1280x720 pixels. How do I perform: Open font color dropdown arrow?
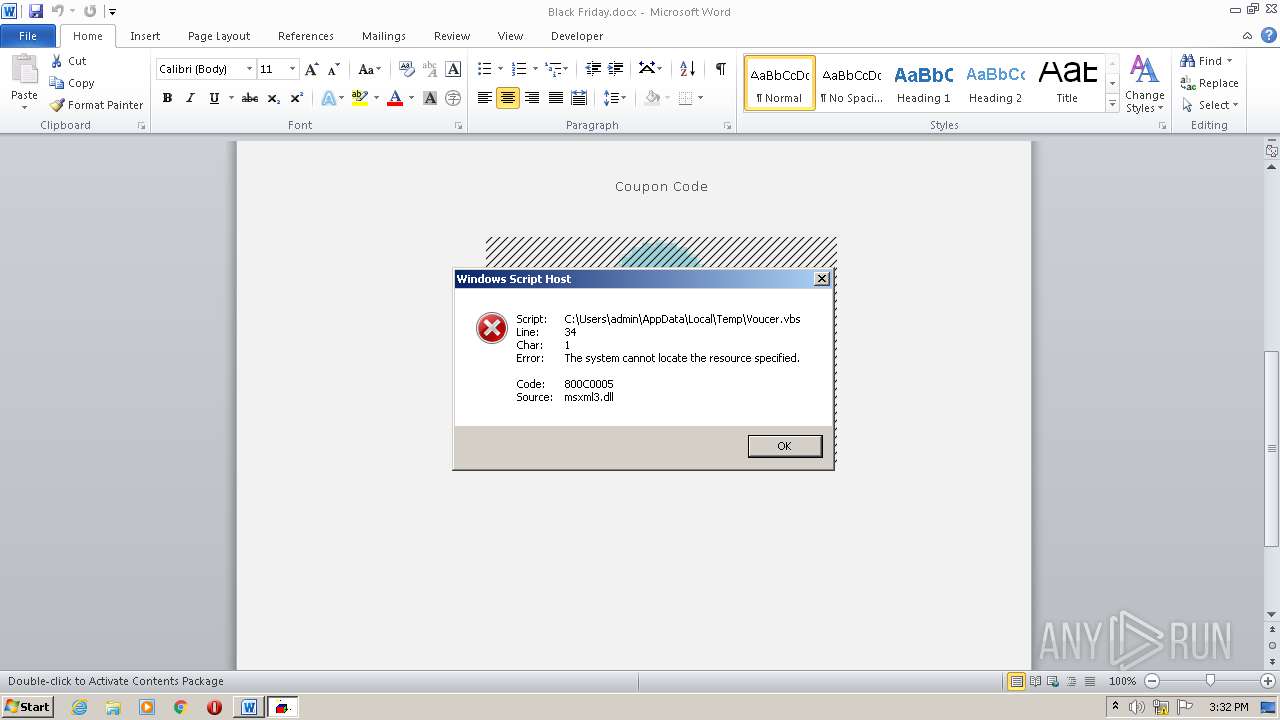pyautogui.click(x=411, y=98)
